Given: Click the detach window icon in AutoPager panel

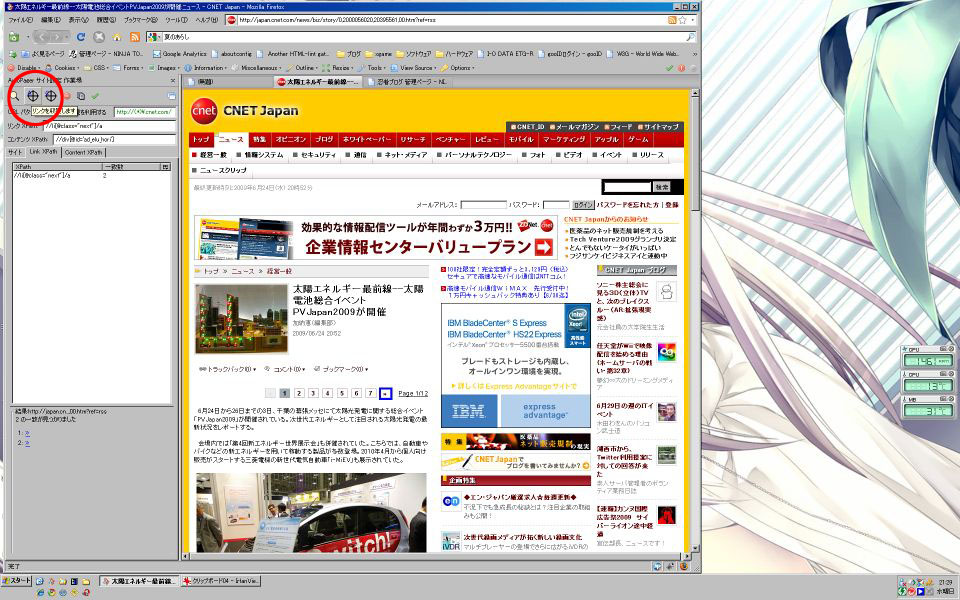Looking at the screenshot, I should pos(171,96).
